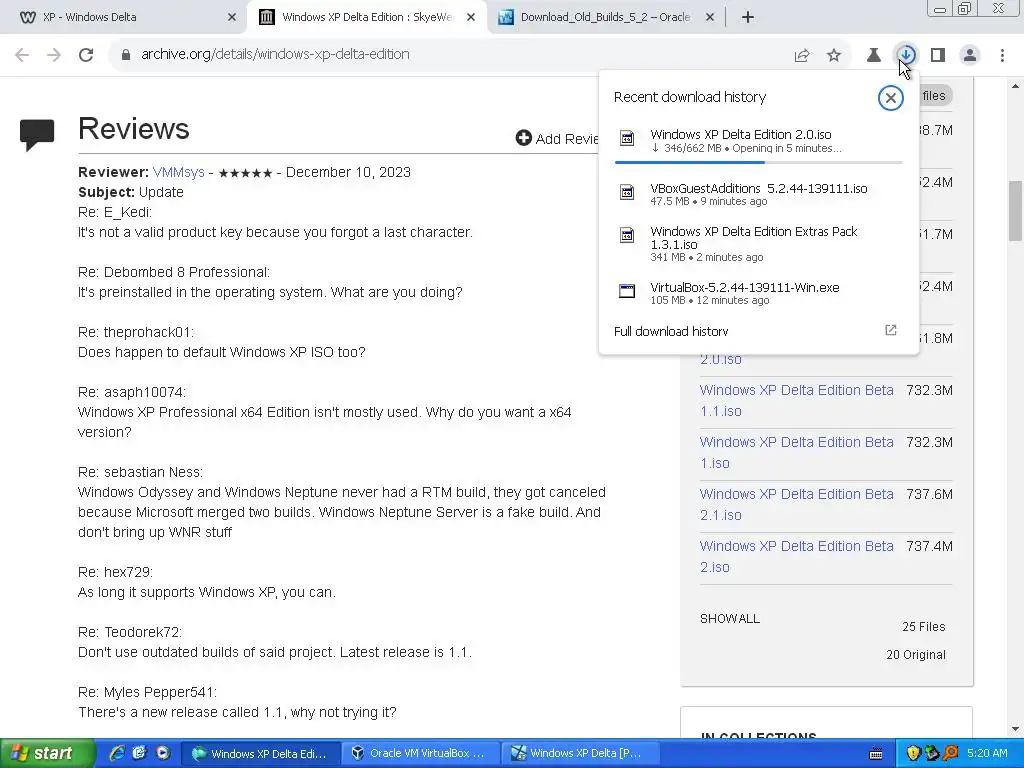The height and width of the screenshot is (768, 1024).
Task: Toggle the Downloads toolbar icon
Action: [906, 55]
